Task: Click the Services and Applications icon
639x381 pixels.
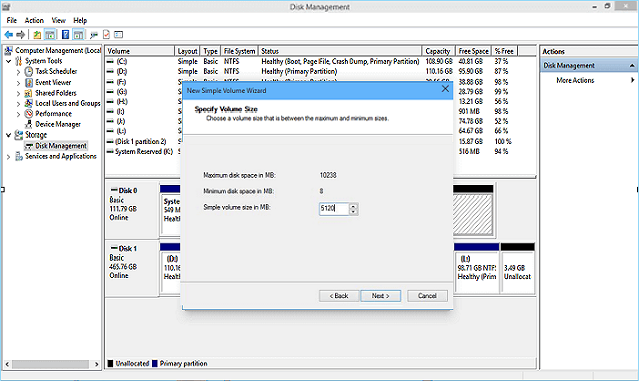Action: pyautogui.click(x=19, y=156)
